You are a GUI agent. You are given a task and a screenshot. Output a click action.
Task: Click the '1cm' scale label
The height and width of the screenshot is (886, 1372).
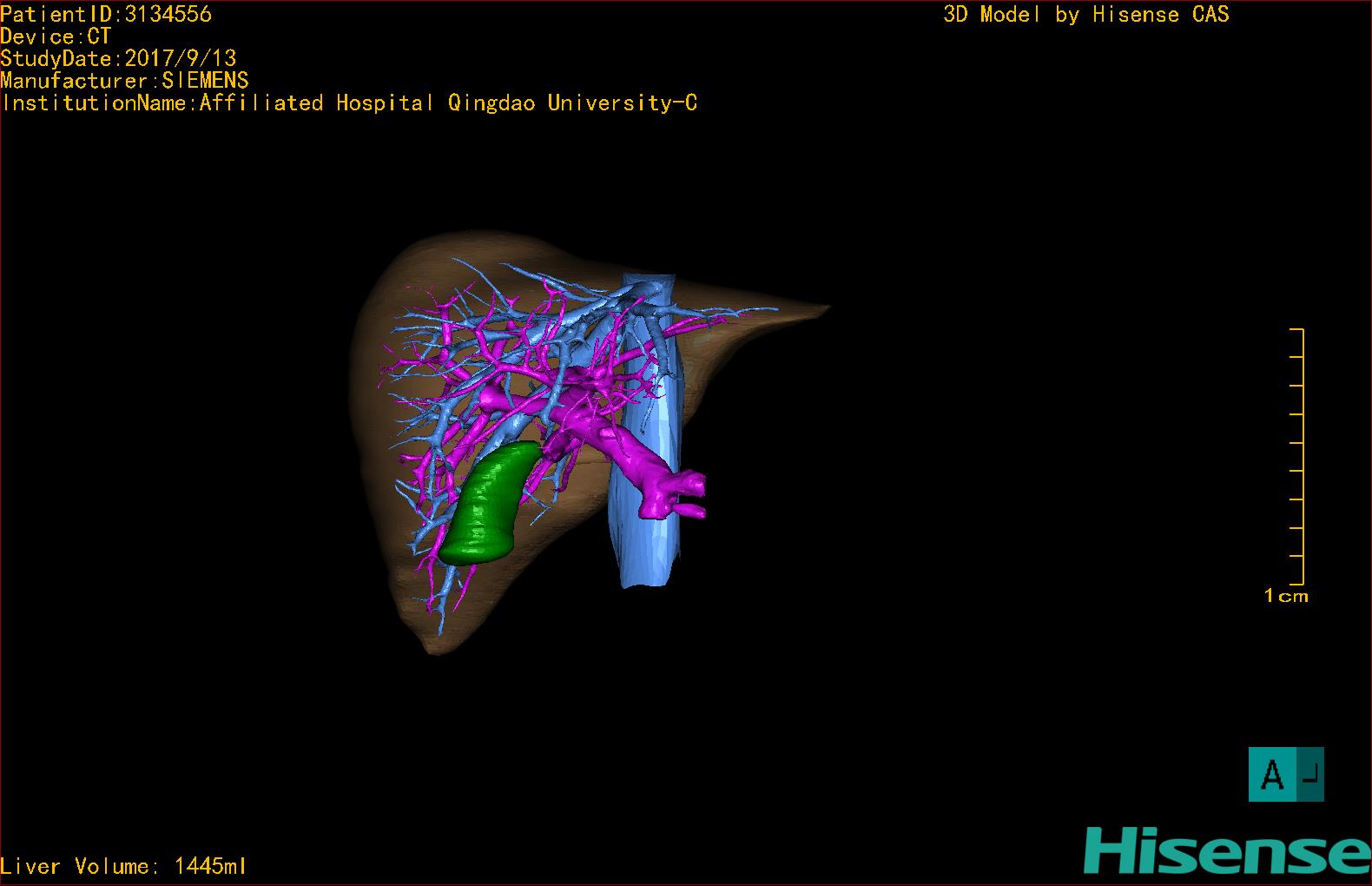tap(1286, 596)
